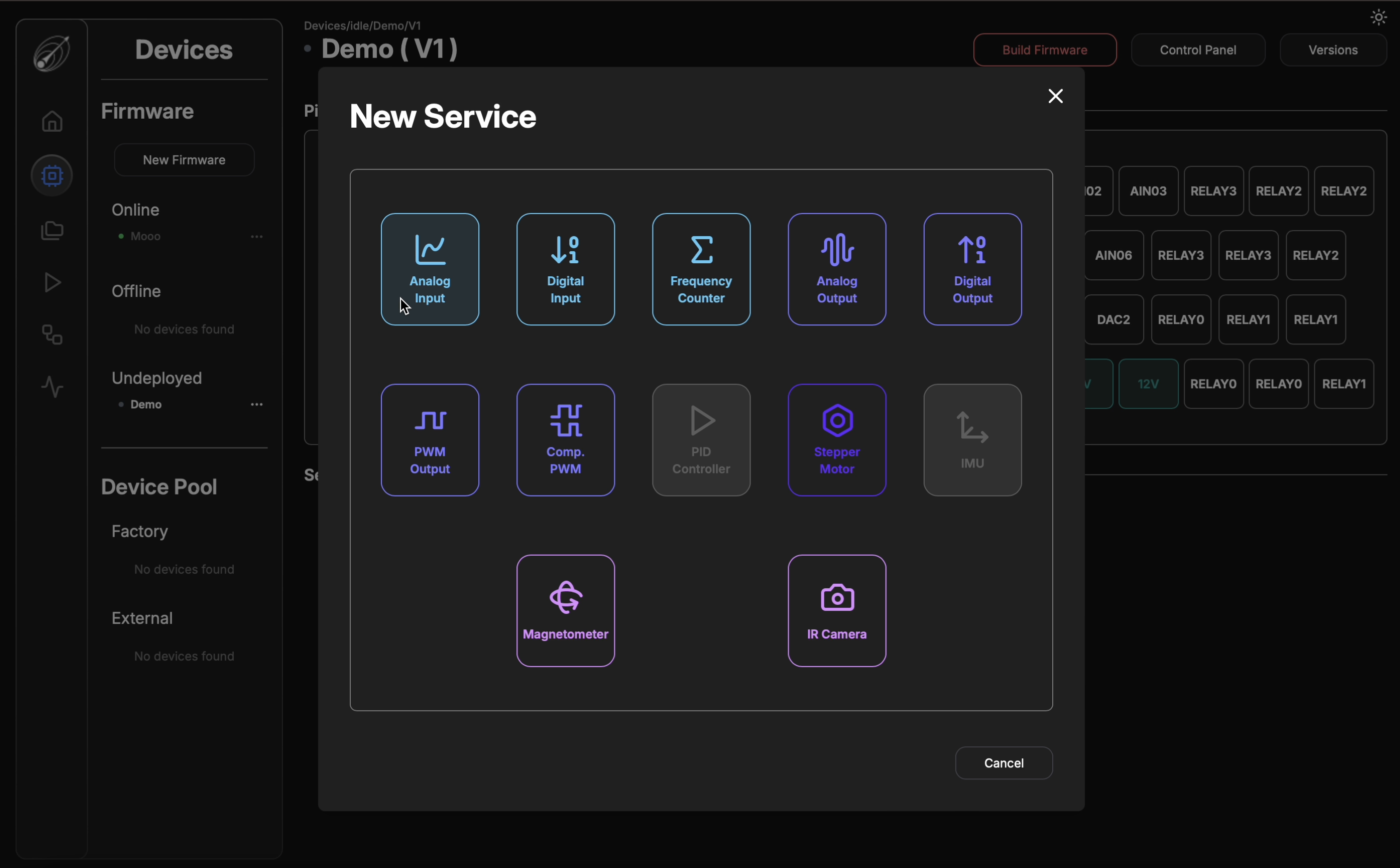This screenshot has width=1400, height=868.
Task: Select the Analog Output service
Action: point(837,269)
